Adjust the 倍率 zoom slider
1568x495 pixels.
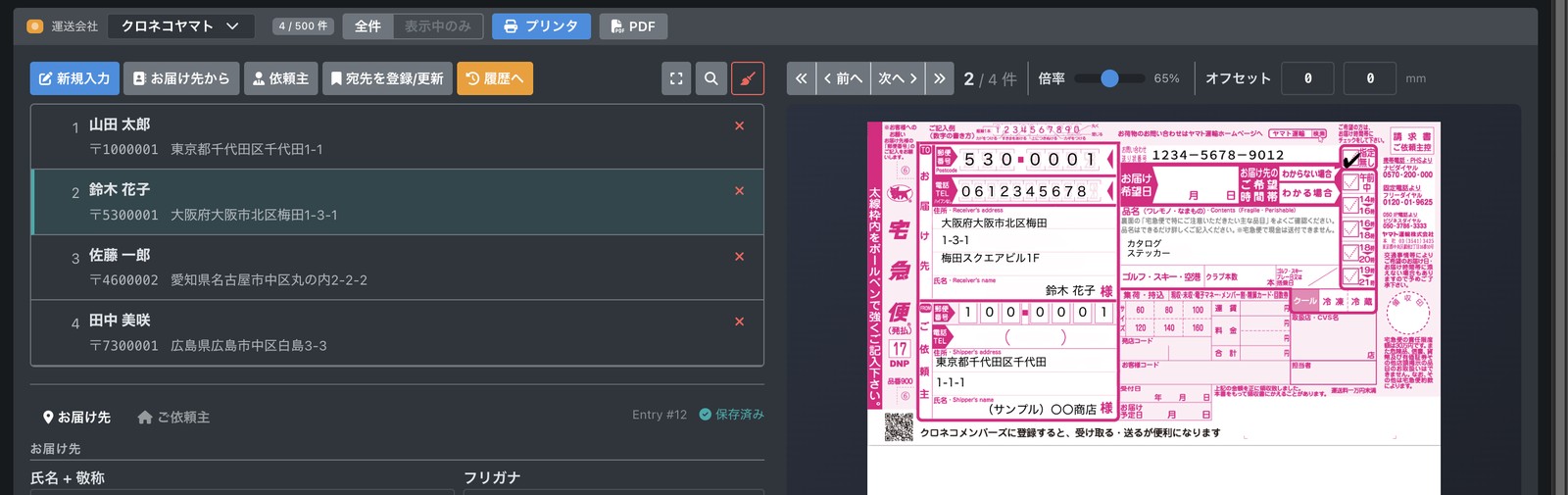[1109, 78]
